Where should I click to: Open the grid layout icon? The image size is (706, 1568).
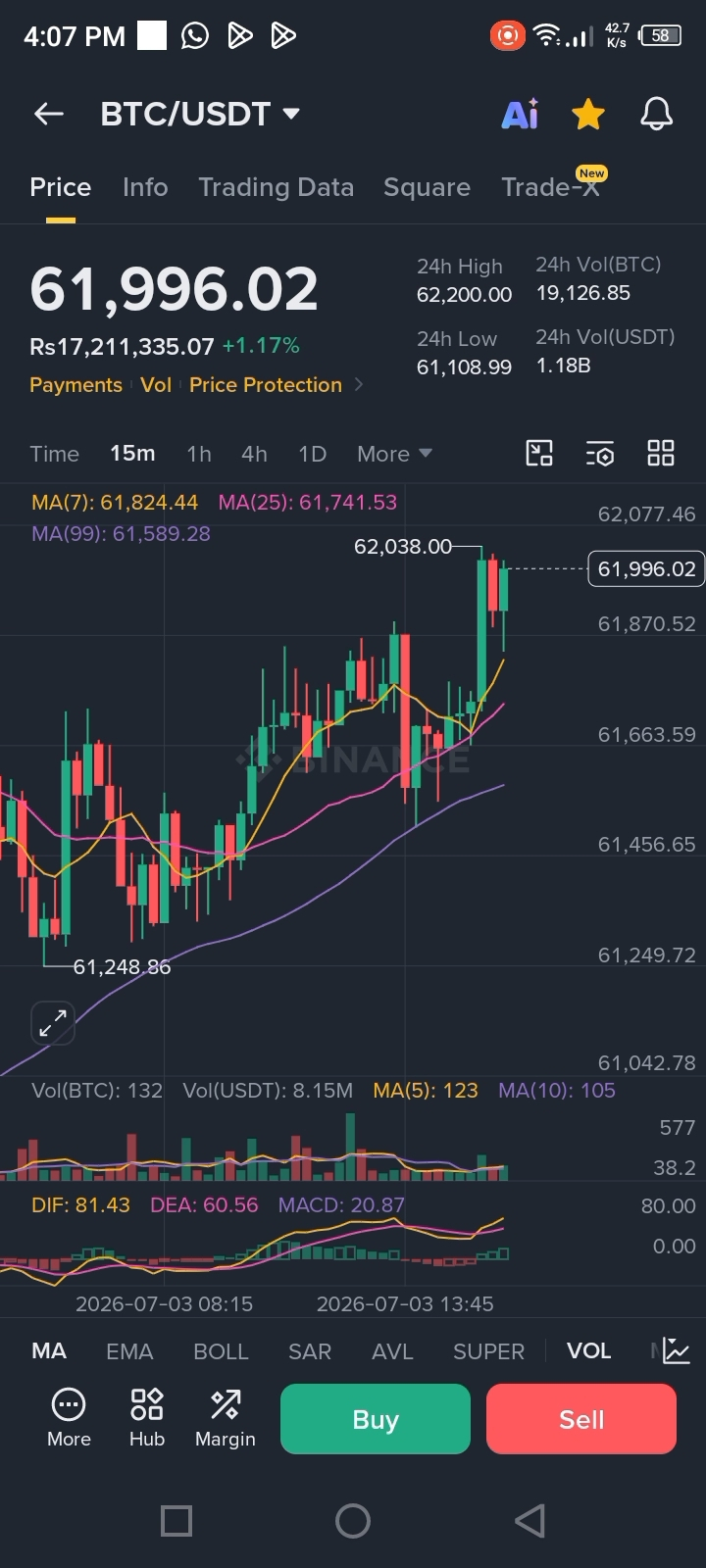pyautogui.click(x=661, y=453)
